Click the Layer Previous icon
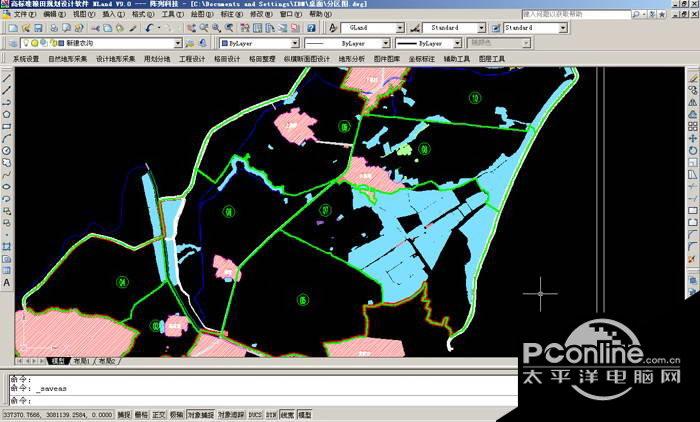This screenshot has height=422, width=700. 203,43
